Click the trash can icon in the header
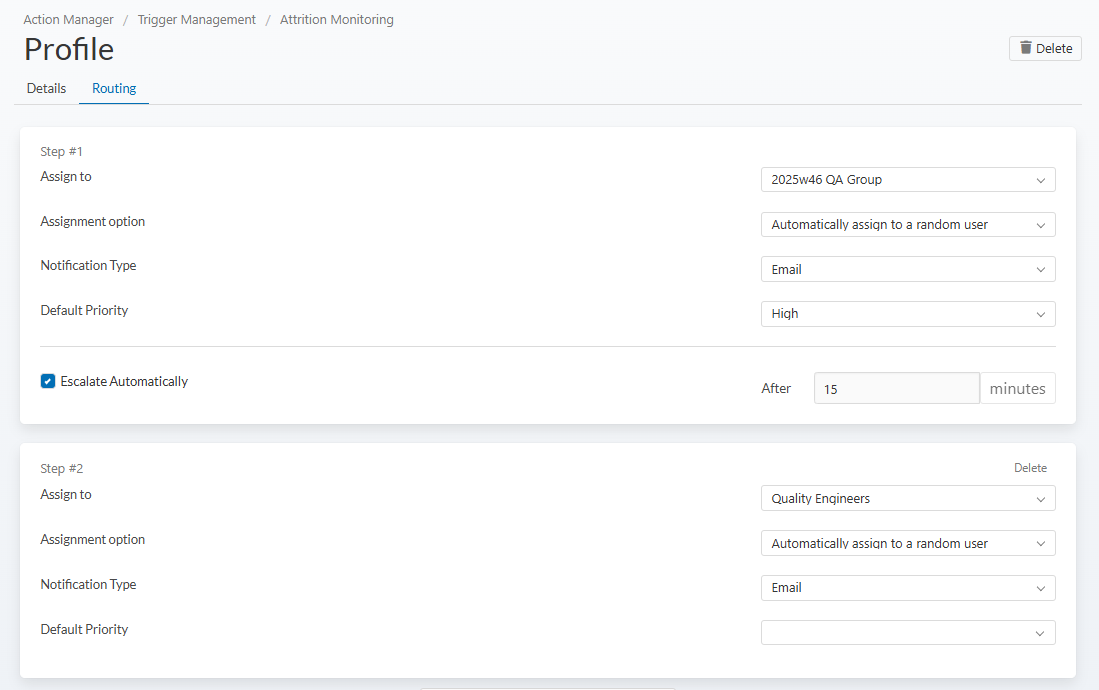The height and width of the screenshot is (690, 1099). 1025,48
